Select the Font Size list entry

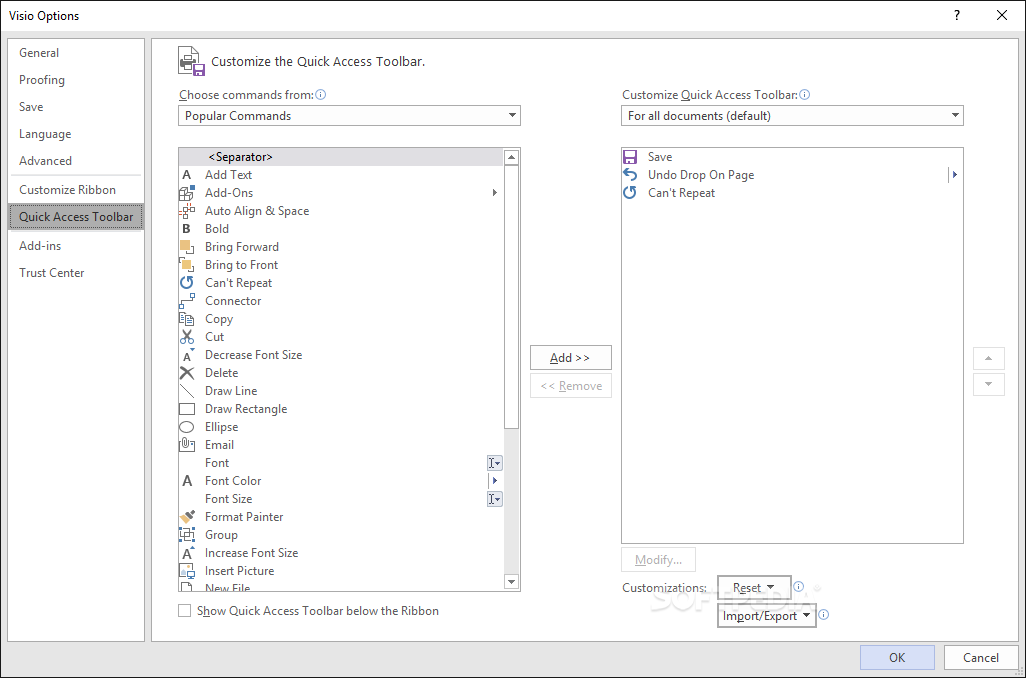341,499
